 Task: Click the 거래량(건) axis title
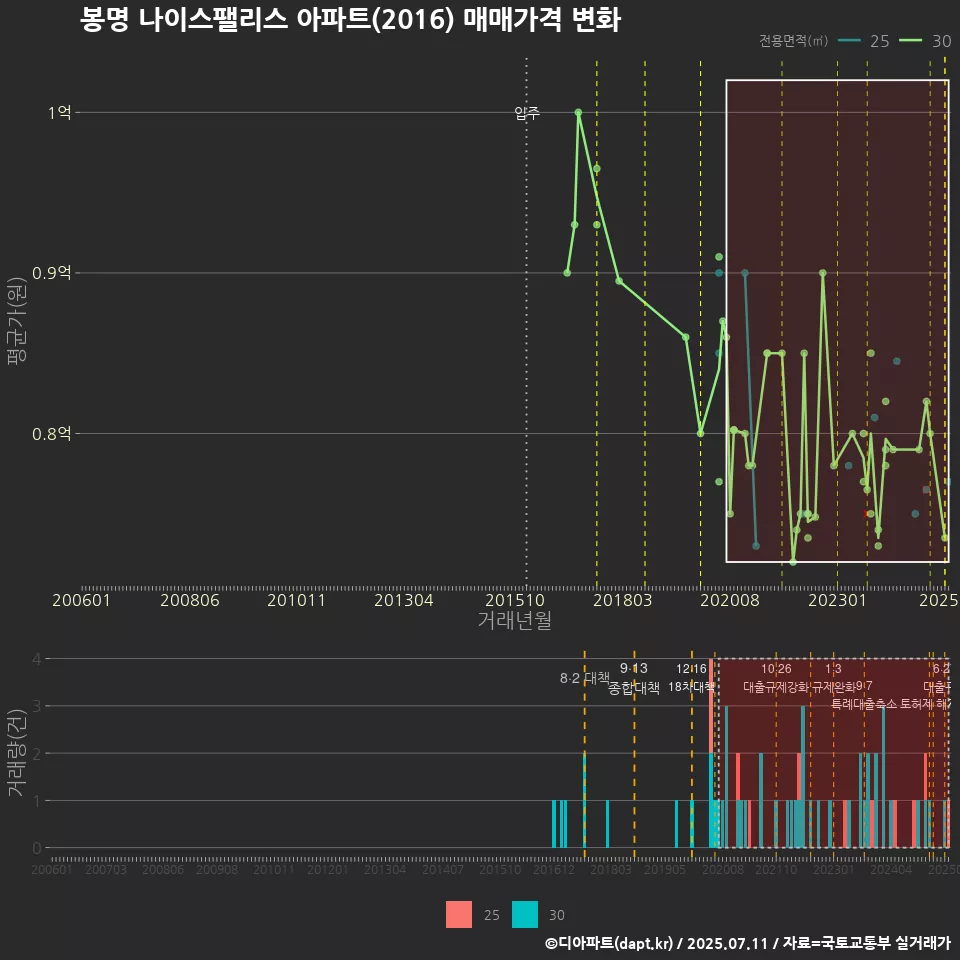16,752
